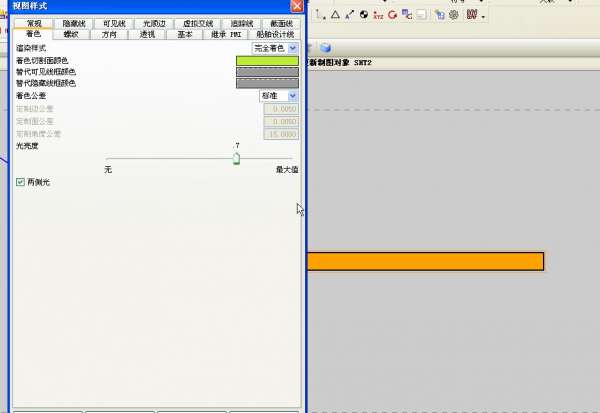Click the grayed field showing 15.0000
600x413 pixels.
pyautogui.click(x=281, y=134)
